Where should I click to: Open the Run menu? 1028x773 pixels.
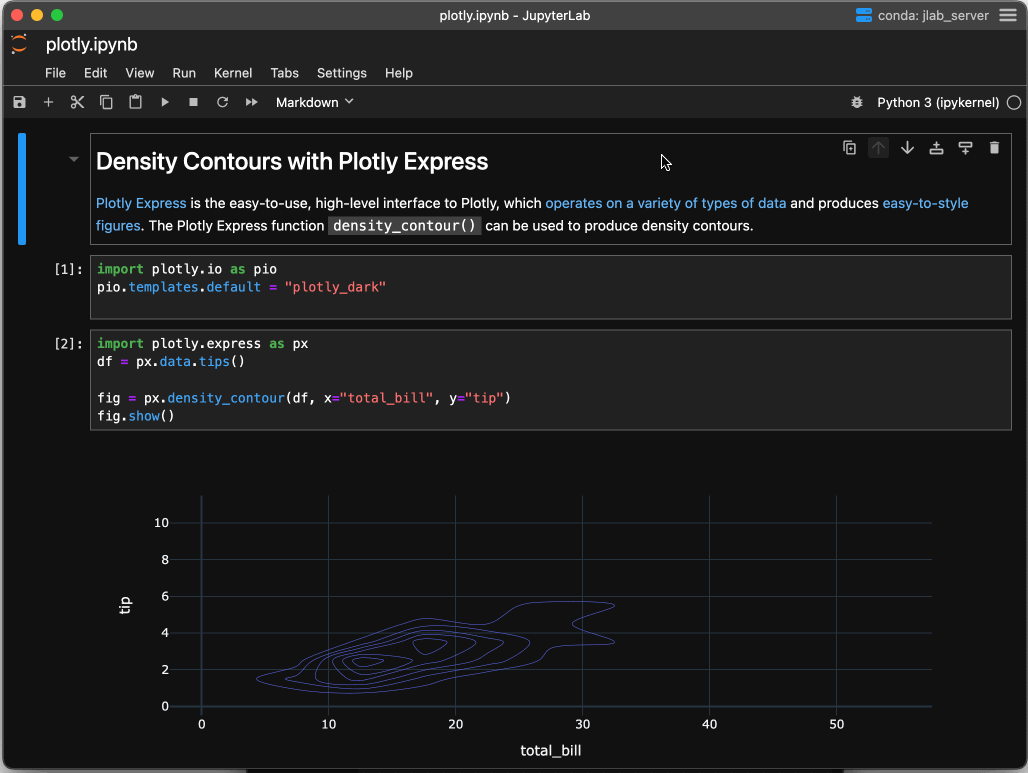[x=184, y=73]
